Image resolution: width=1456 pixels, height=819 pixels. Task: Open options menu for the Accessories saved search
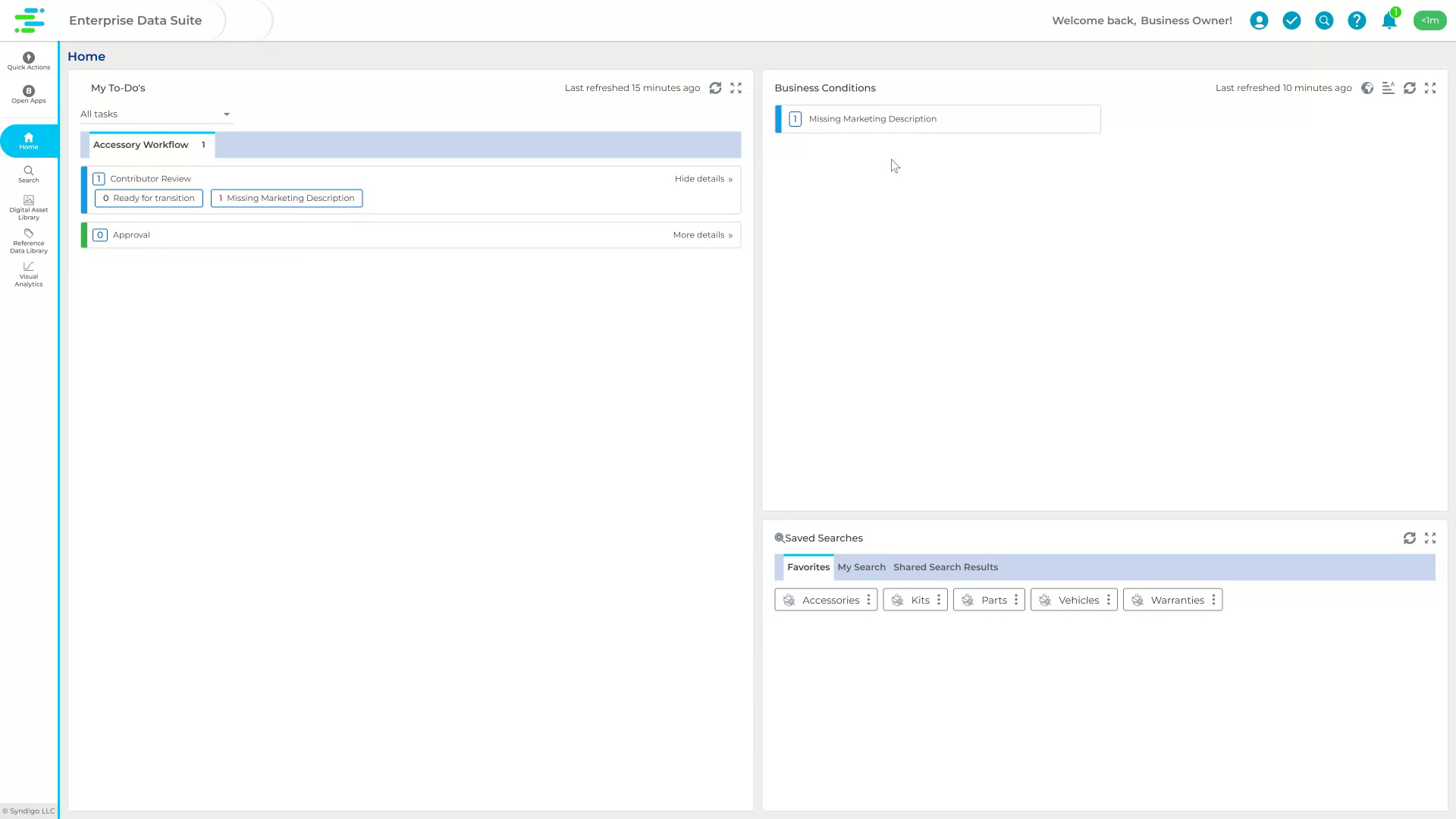coord(868,599)
